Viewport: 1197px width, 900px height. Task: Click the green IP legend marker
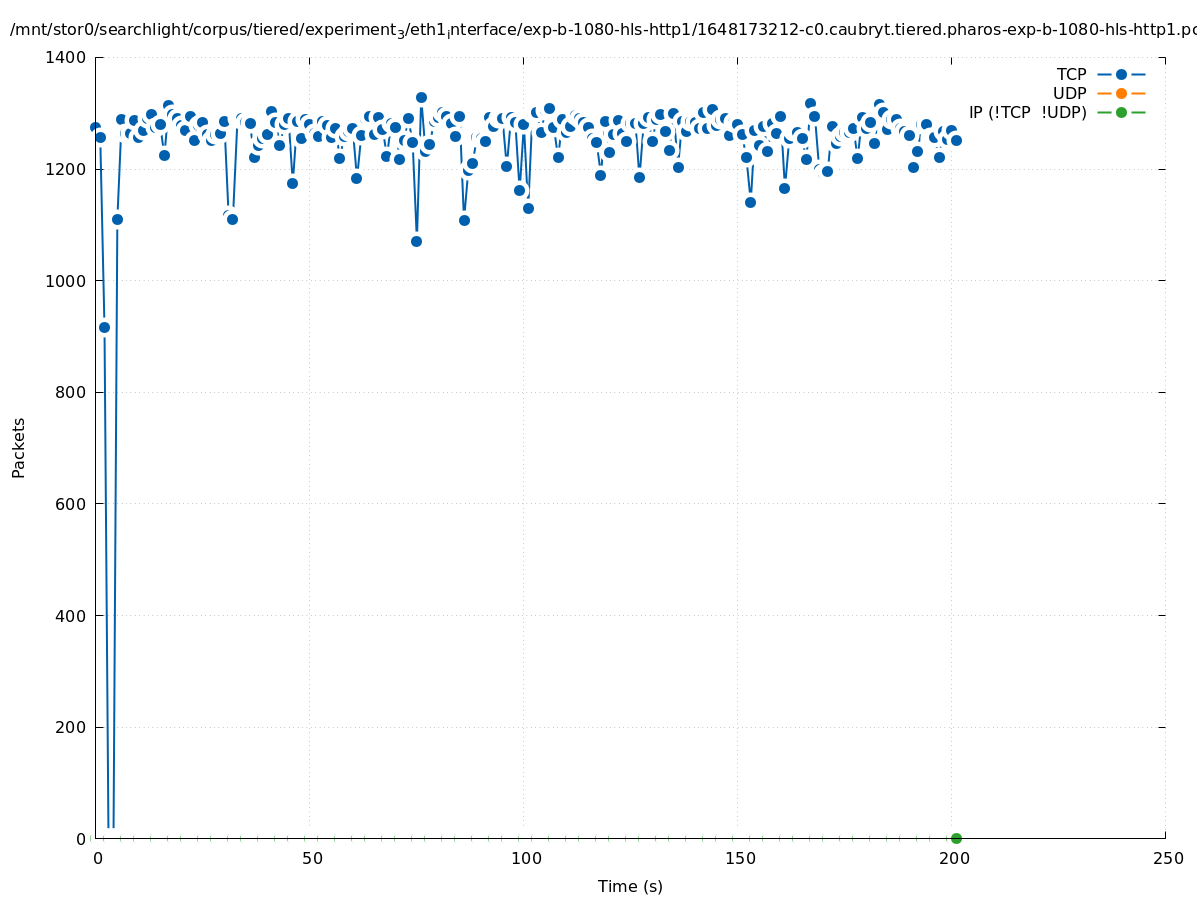tap(1121, 112)
